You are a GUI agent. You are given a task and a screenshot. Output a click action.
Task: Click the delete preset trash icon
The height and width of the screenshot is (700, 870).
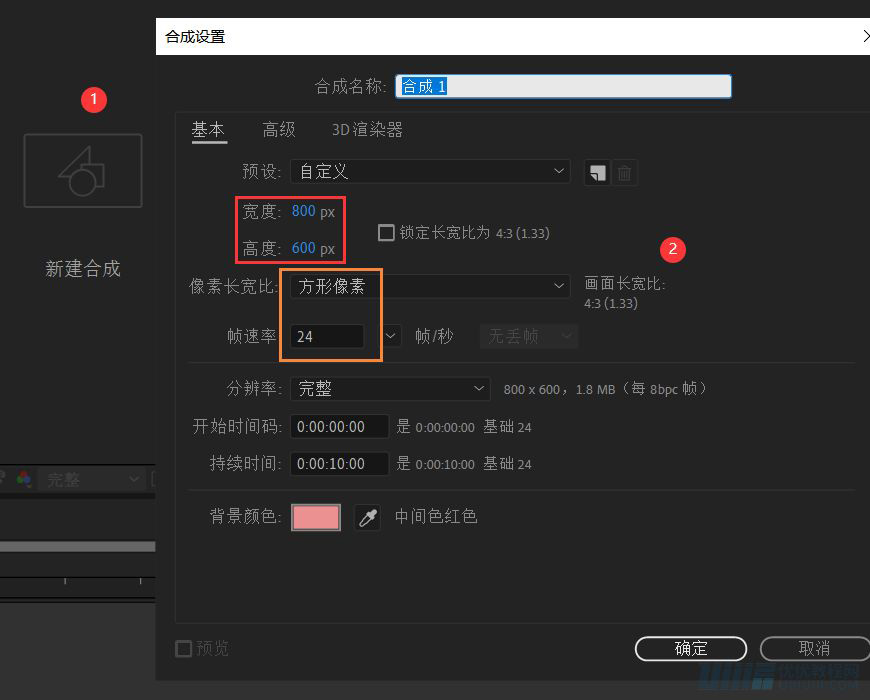pos(624,172)
